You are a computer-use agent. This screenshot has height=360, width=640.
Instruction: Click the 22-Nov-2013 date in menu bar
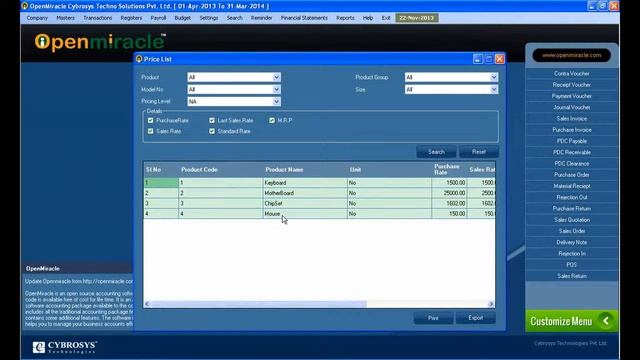click(417, 18)
